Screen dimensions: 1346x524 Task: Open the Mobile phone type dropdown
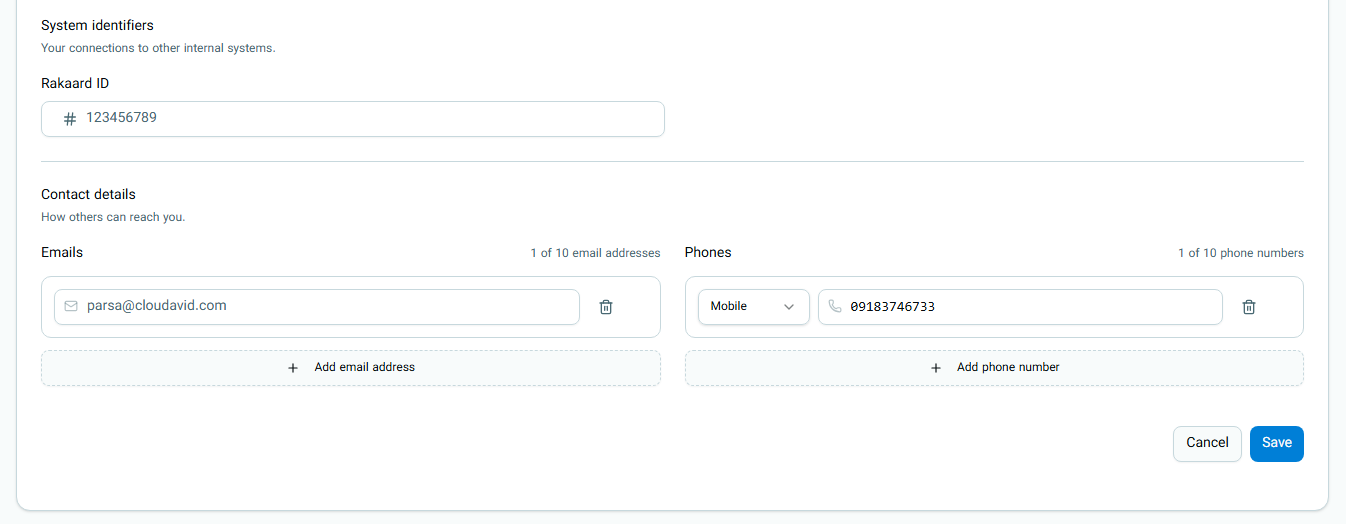point(753,307)
